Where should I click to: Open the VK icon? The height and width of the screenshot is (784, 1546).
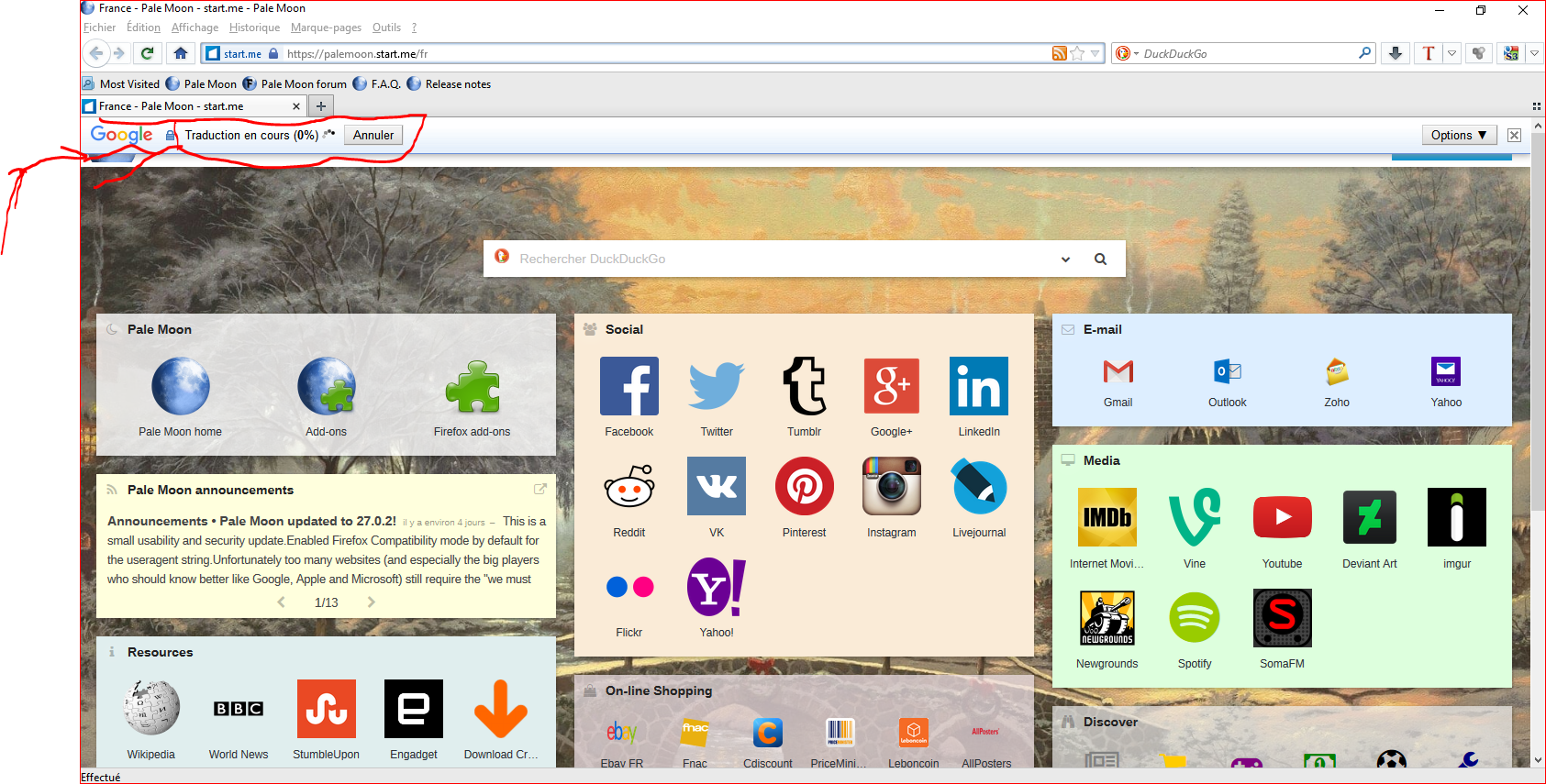click(x=717, y=486)
